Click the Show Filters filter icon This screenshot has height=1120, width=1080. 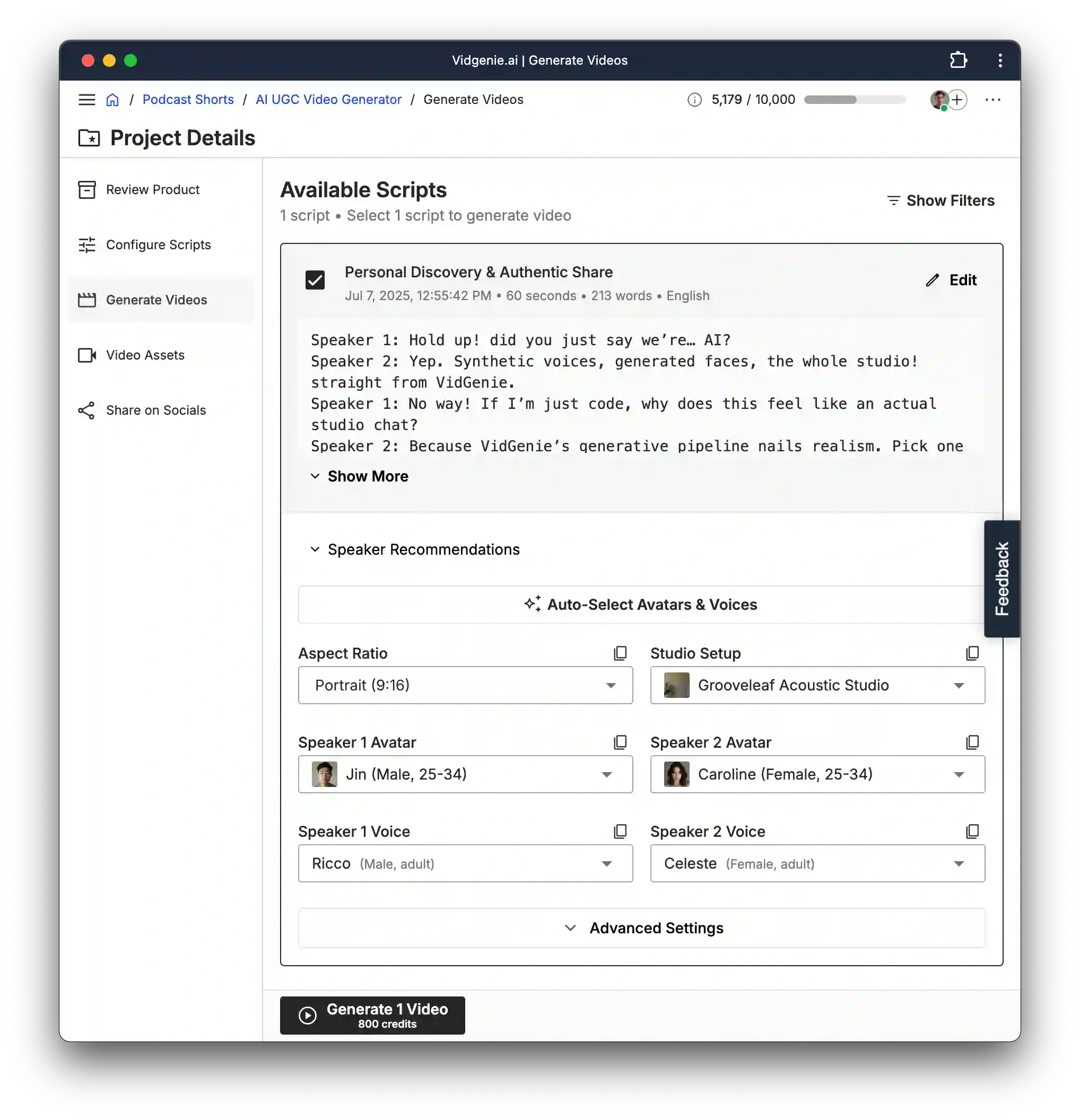(x=893, y=200)
